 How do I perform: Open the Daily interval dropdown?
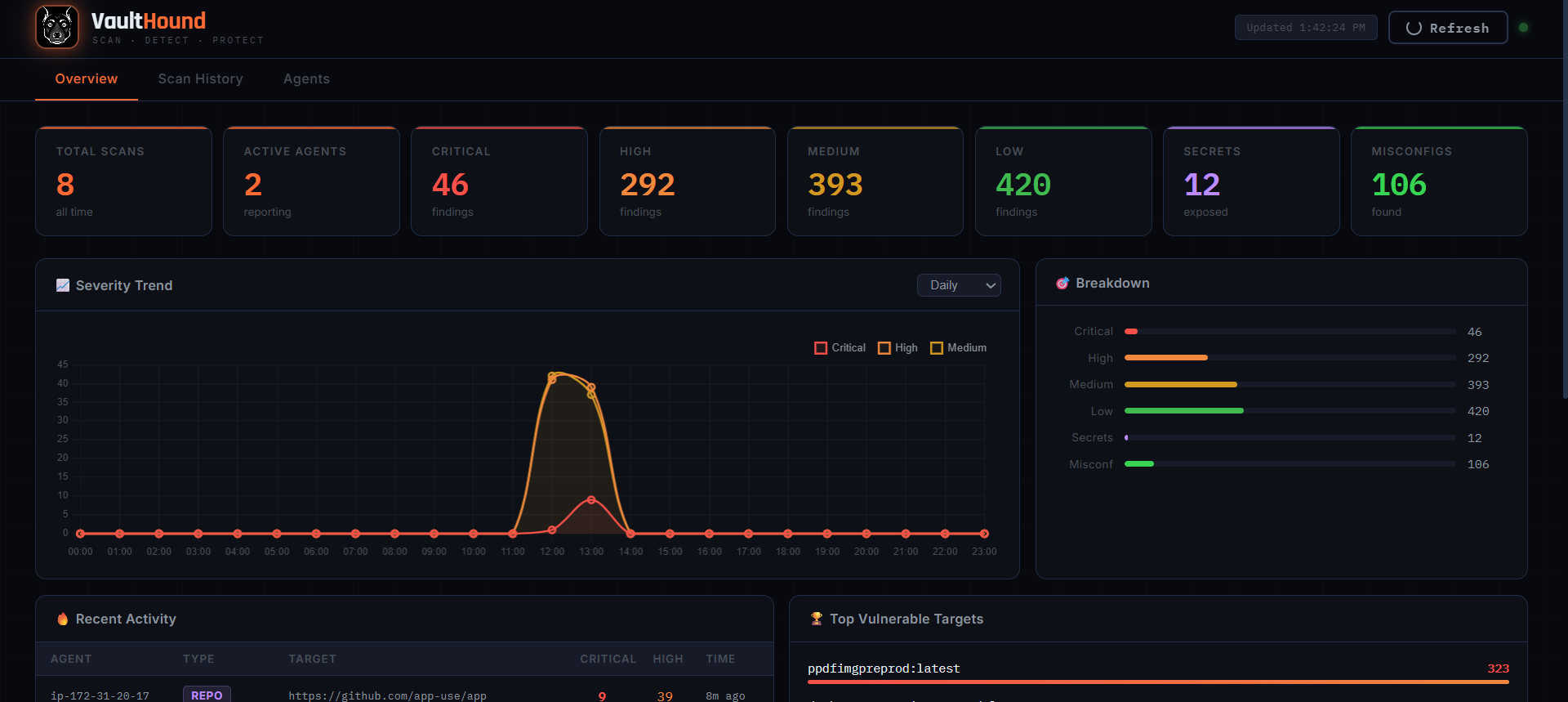pyautogui.click(x=959, y=285)
